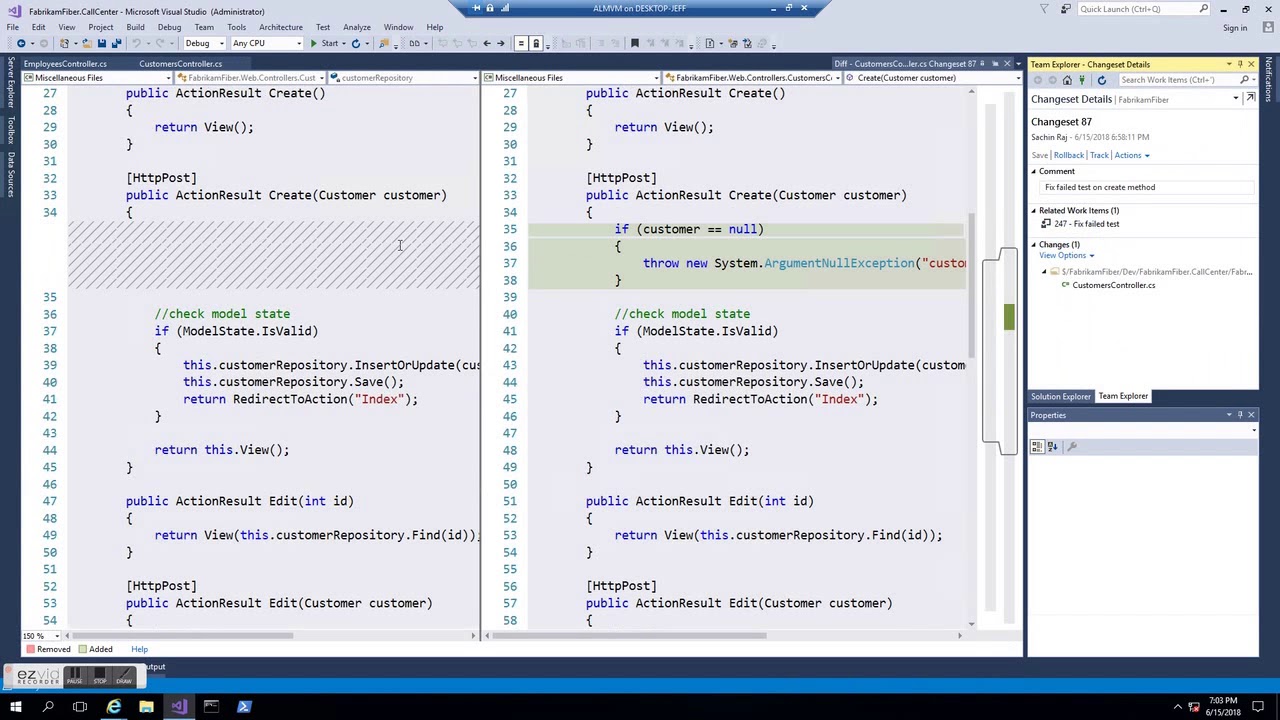Click the Open File toolbar icon
This screenshot has width=1280, height=720.
87,43
